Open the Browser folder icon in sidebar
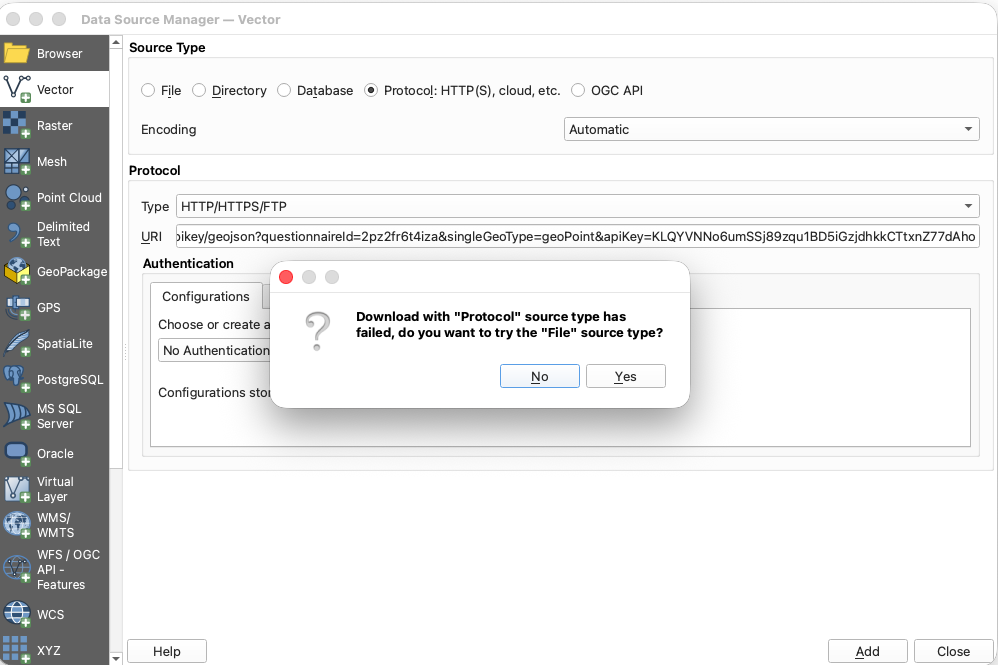The image size is (998, 665). click(17, 53)
